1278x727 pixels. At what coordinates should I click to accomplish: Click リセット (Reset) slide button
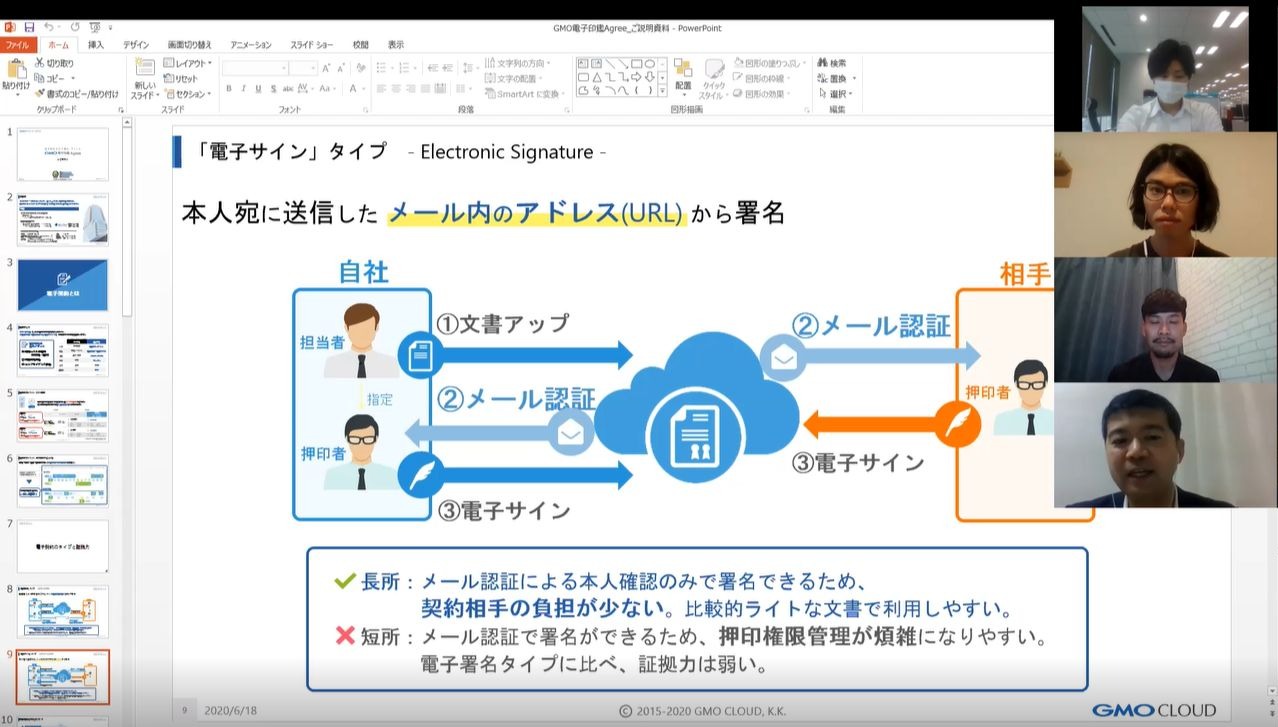[x=180, y=78]
